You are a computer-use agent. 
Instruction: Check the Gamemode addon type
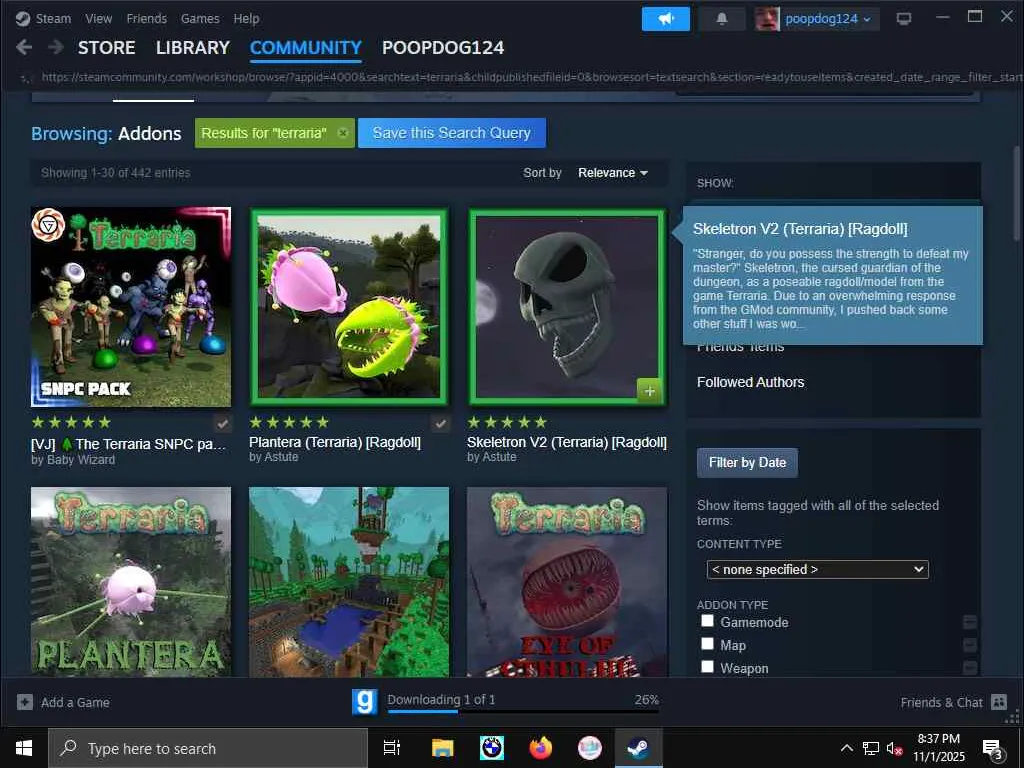(707, 620)
